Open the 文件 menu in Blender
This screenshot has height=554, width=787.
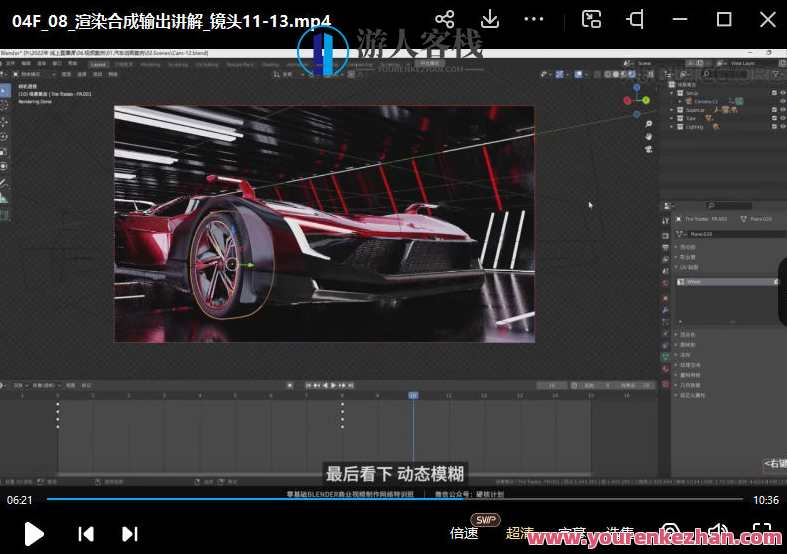coord(11,64)
